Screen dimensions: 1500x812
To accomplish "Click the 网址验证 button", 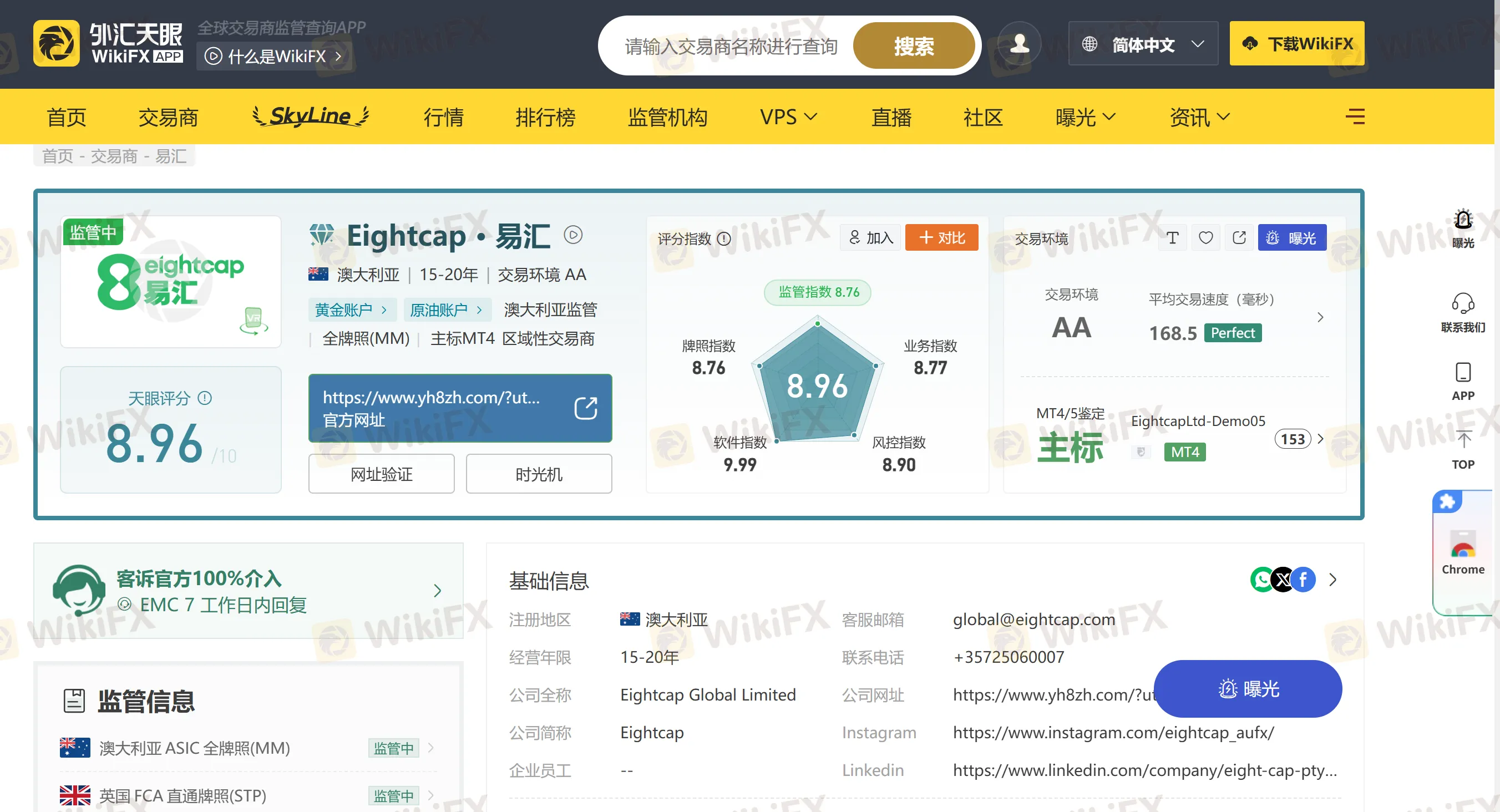I will 382,474.
